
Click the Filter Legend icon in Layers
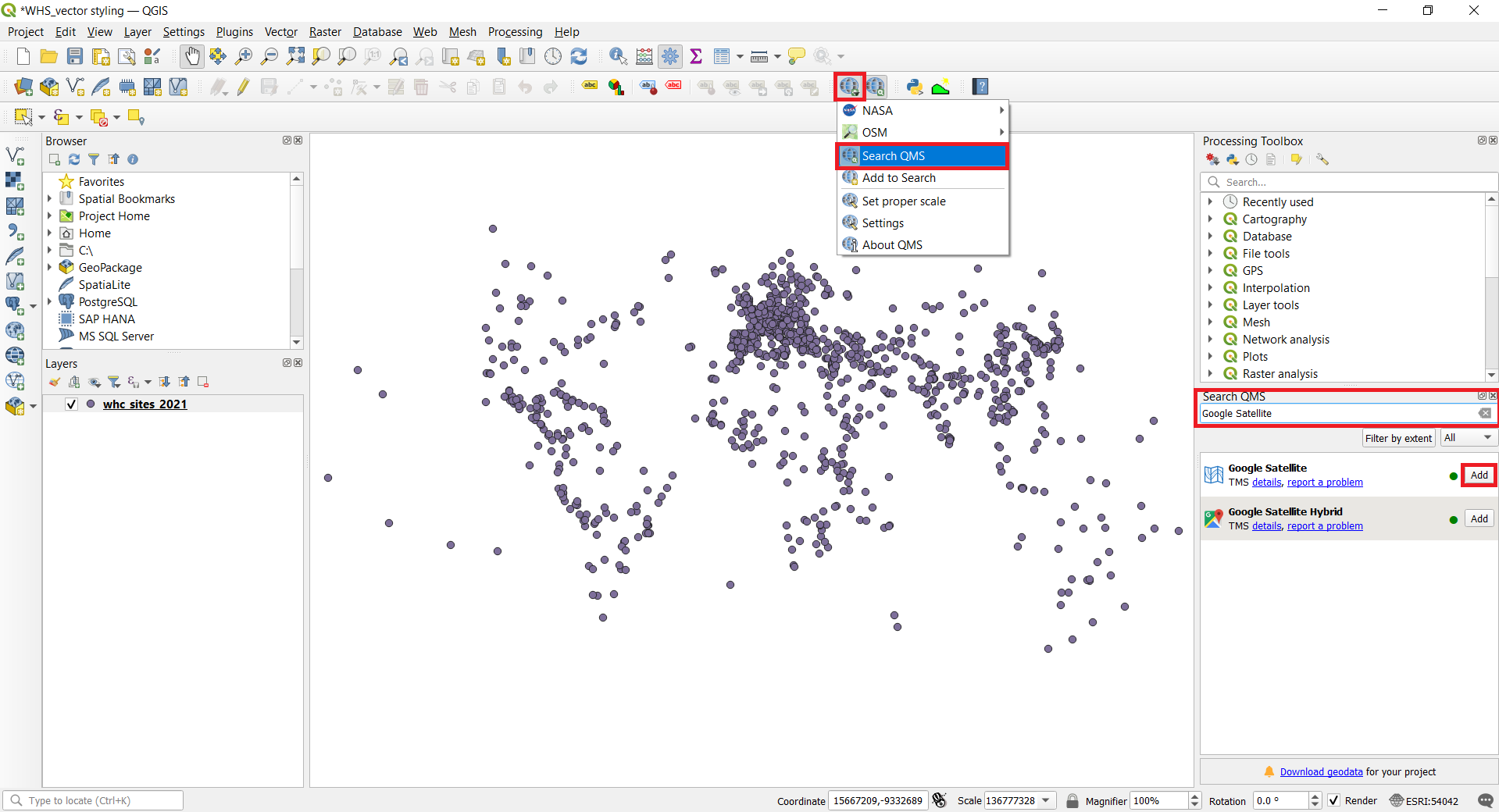click(114, 382)
